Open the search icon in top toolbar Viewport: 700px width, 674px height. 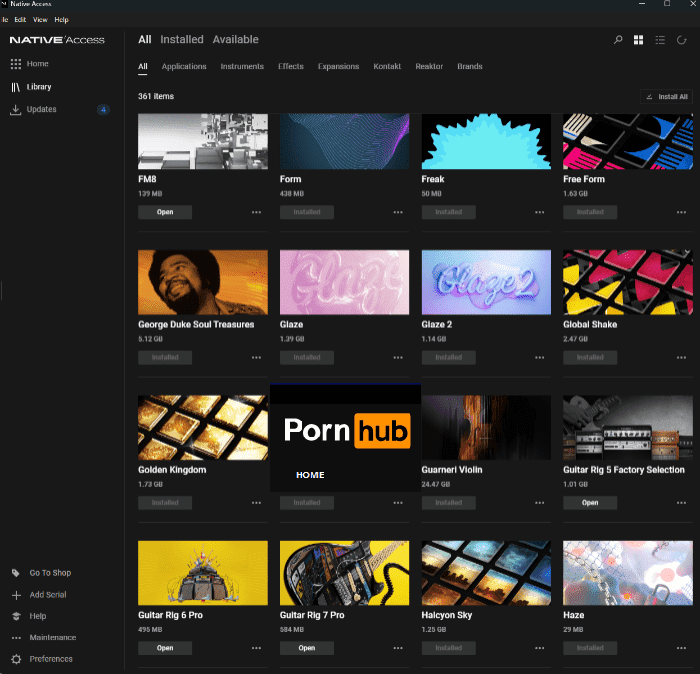click(x=618, y=40)
